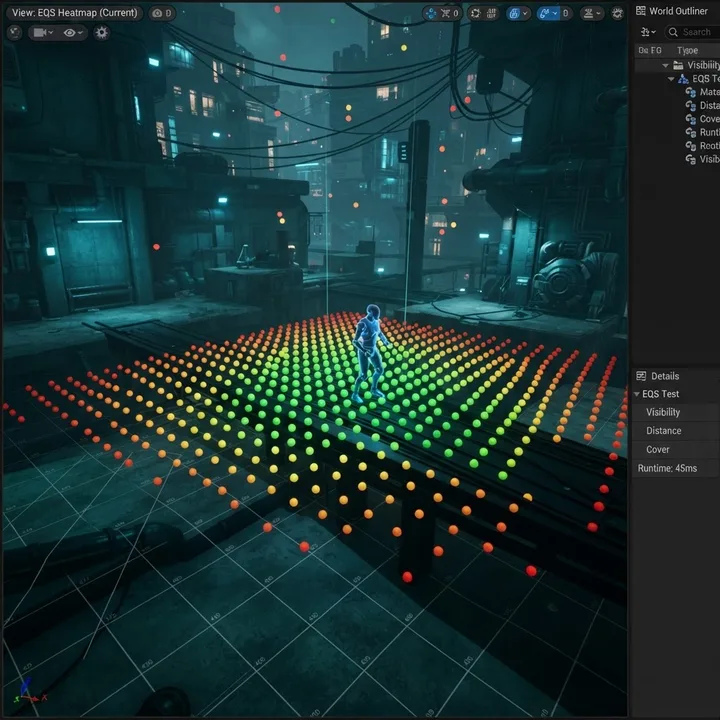Click the component icon beside Reoti...

tap(691, 146)
